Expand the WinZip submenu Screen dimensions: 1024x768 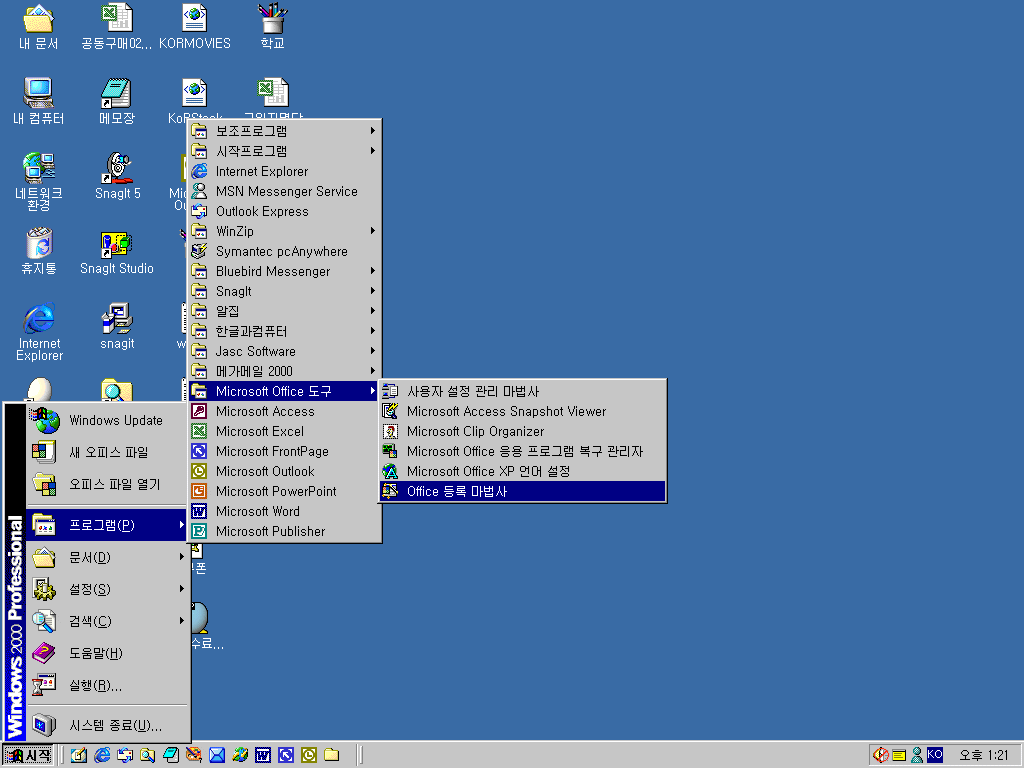coord(284,231)
